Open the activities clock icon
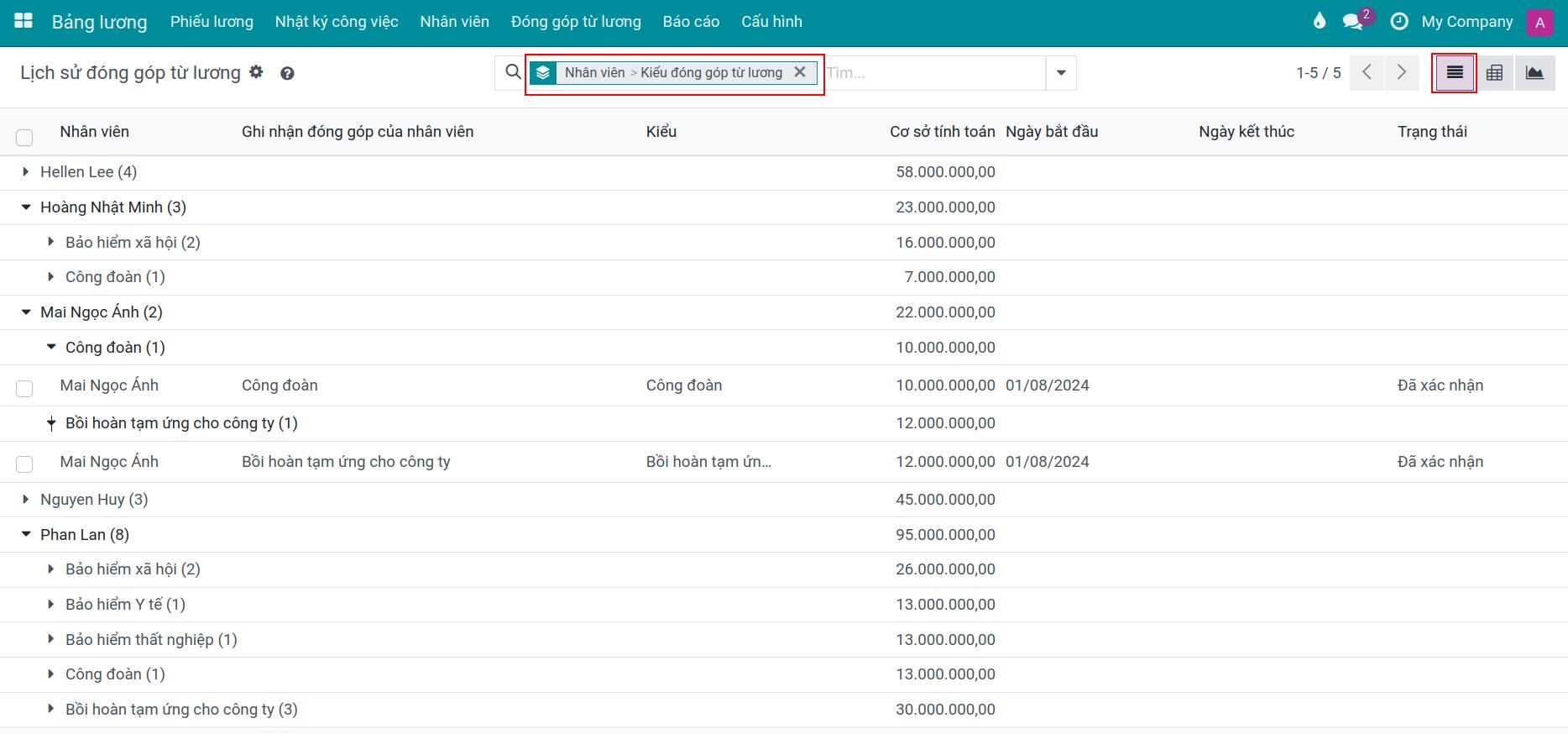Image resolution: width=1568 pixels, height=734 pixels. coord(1399,22)
